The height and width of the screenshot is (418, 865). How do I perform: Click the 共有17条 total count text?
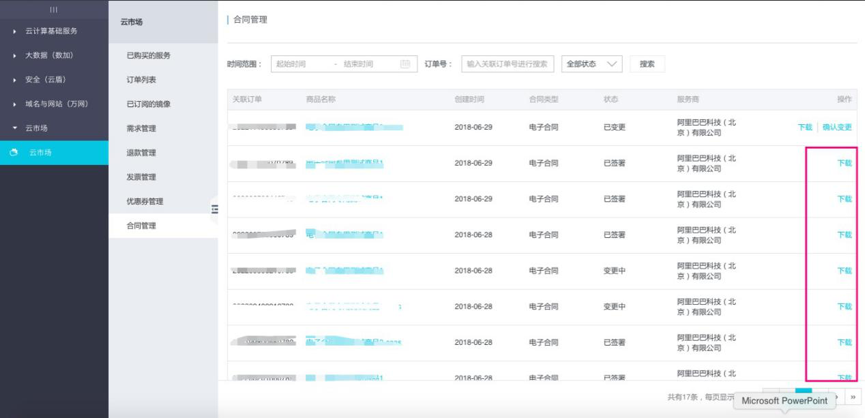click(x=682, y=396)
